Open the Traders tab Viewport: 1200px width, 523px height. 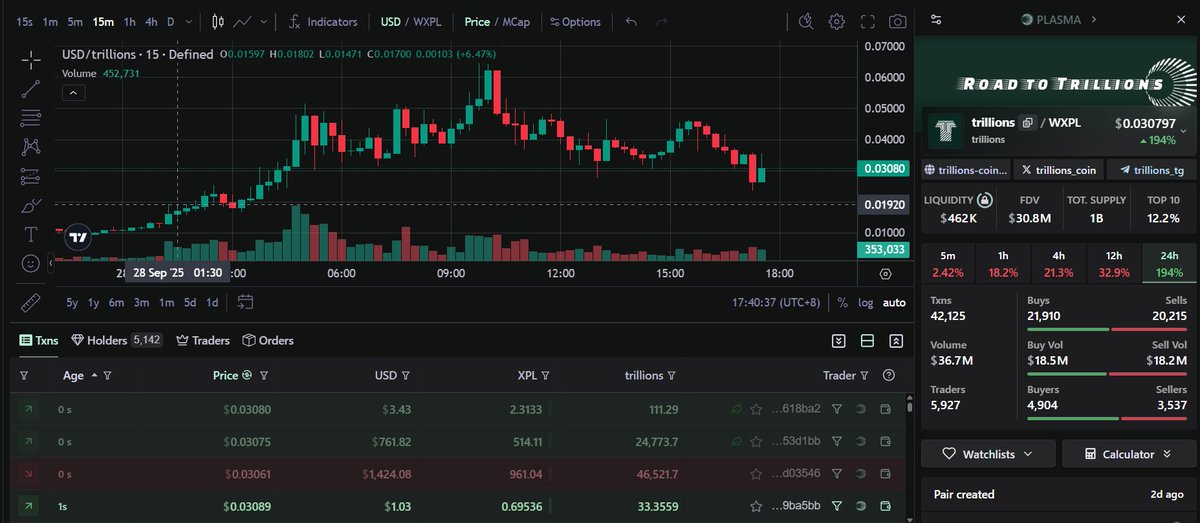pyautogui.click(x=203, y=340)
